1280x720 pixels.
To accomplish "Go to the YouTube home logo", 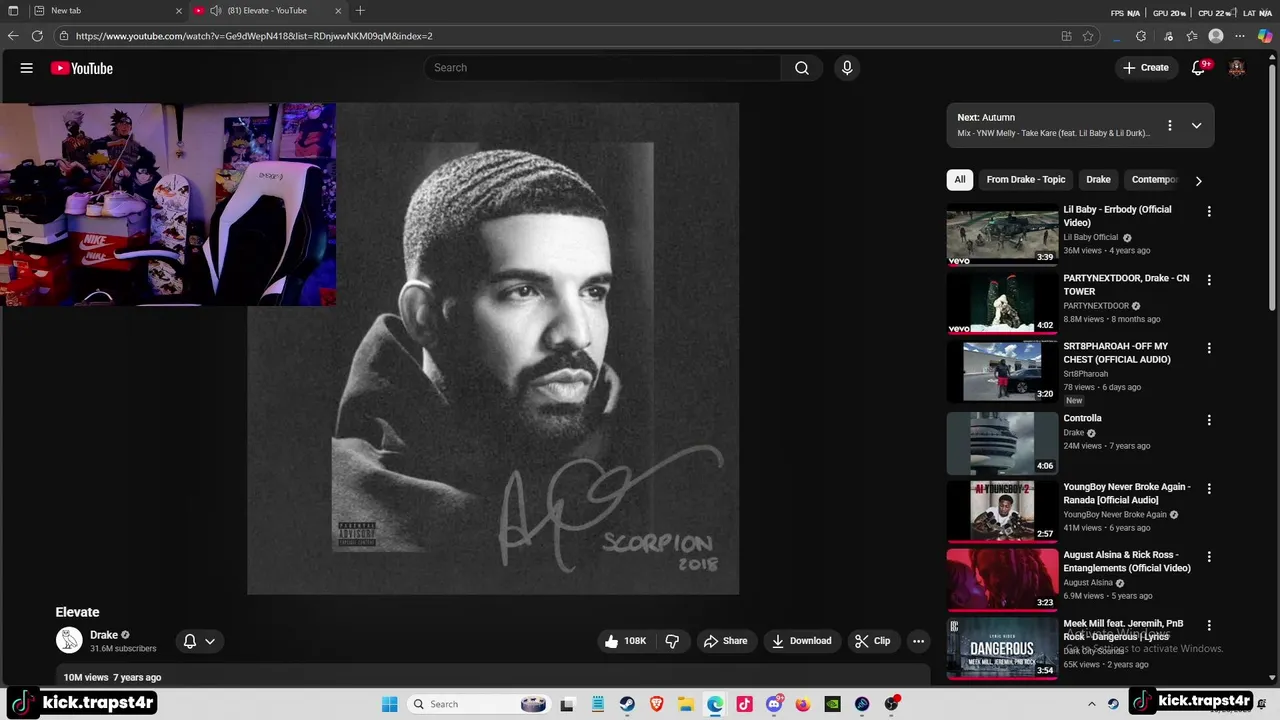I will pyautogui.click(x=82, y=68).
